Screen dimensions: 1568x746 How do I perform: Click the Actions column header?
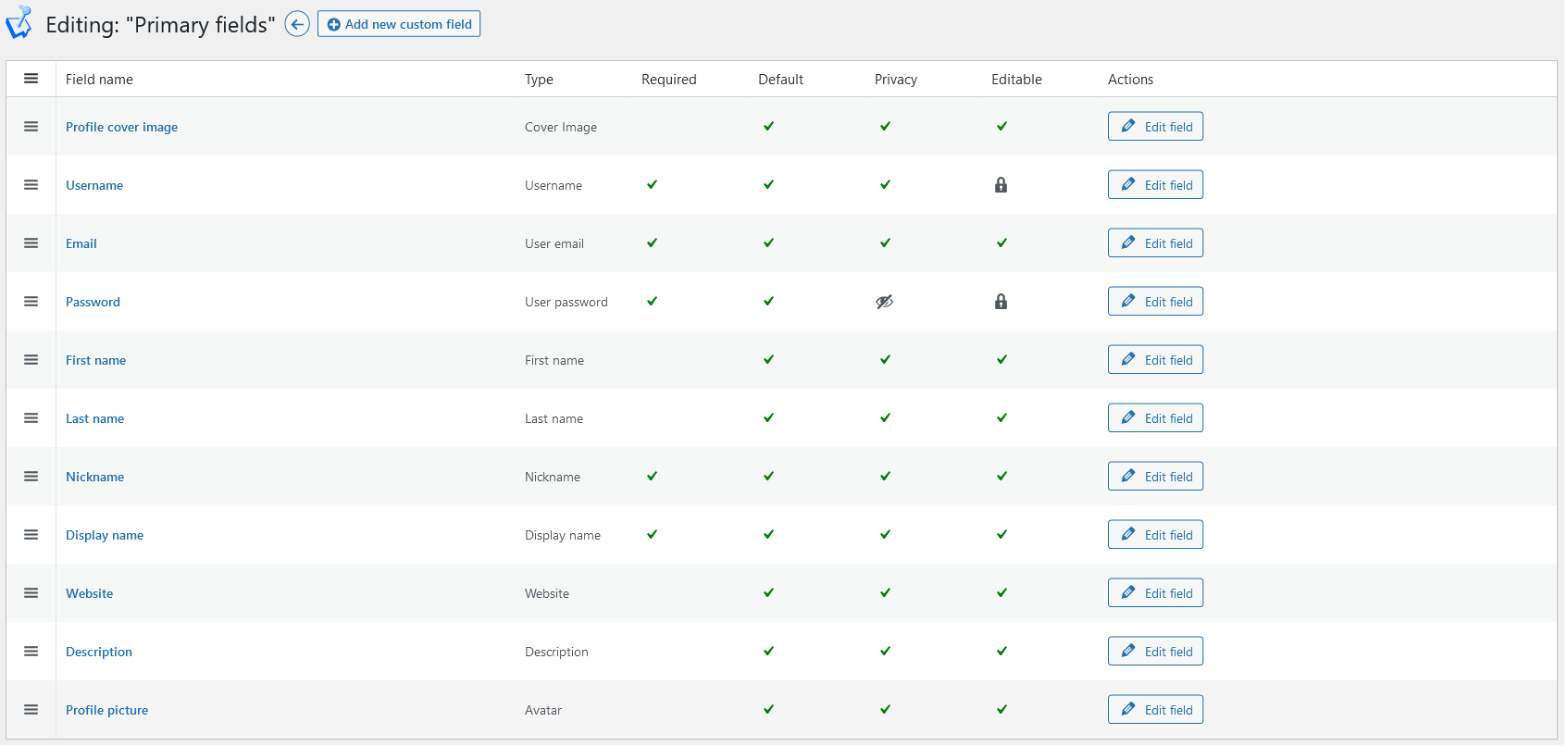pyautogui.click(x=1130, y=80)
